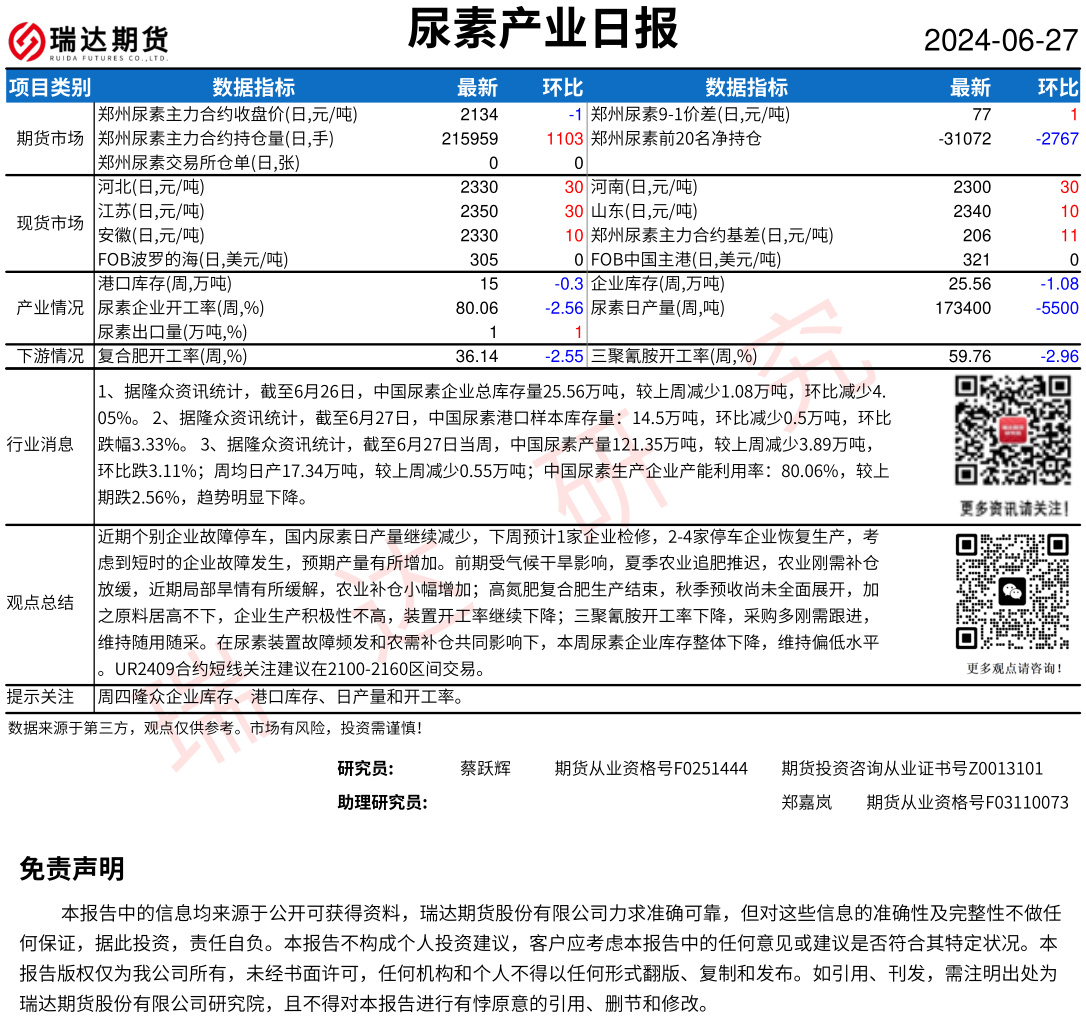Click the report date 2024-06-27

(1000, 40)
